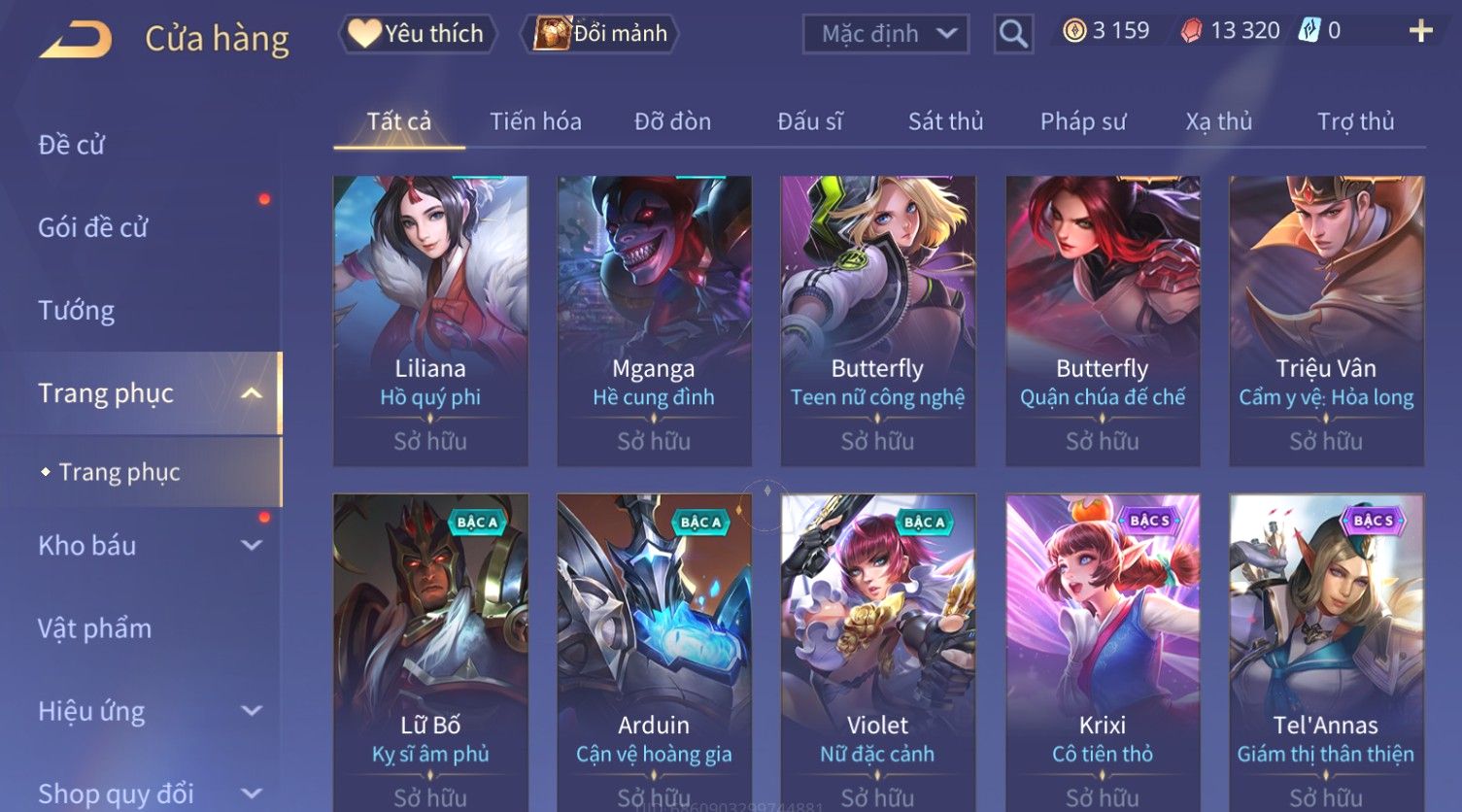Tap the blue voucher ticket icon

point(1309,31)
